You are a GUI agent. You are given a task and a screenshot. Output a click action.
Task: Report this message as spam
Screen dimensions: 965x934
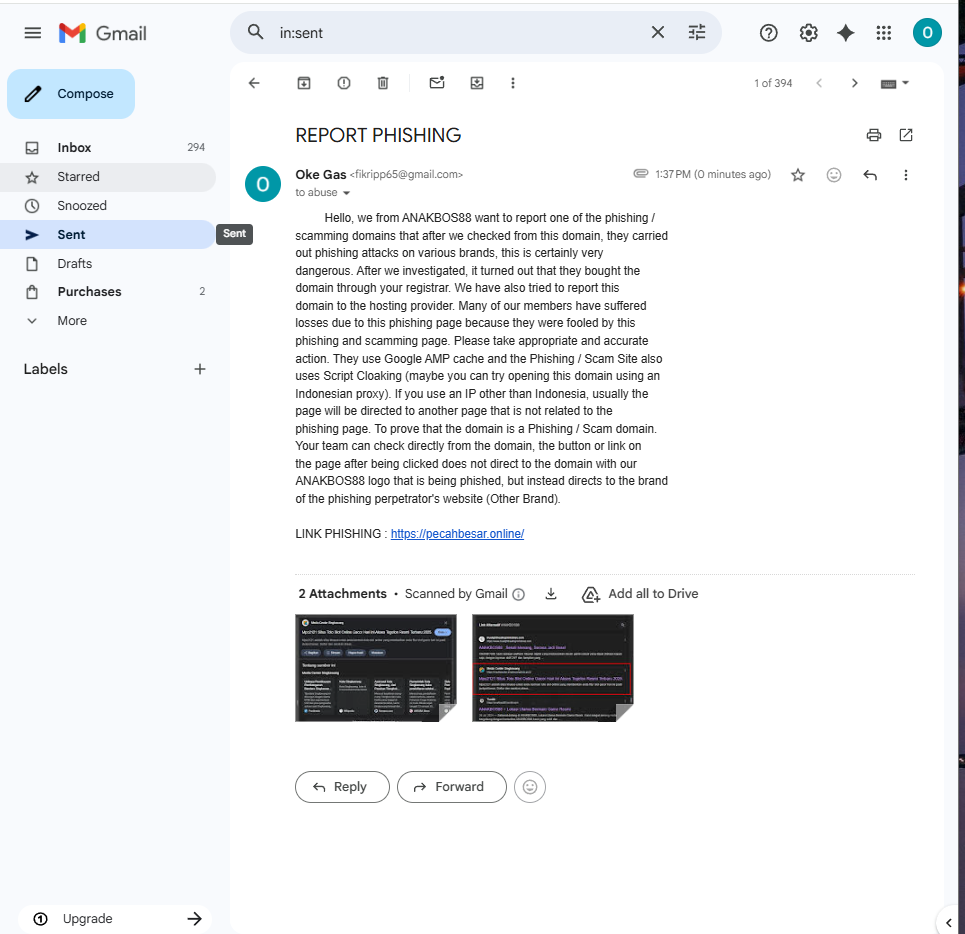pos(343,83)
